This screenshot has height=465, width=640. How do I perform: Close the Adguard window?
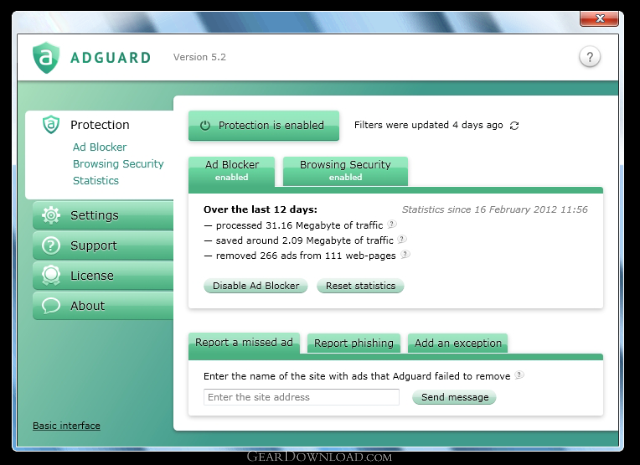point(599,18)
